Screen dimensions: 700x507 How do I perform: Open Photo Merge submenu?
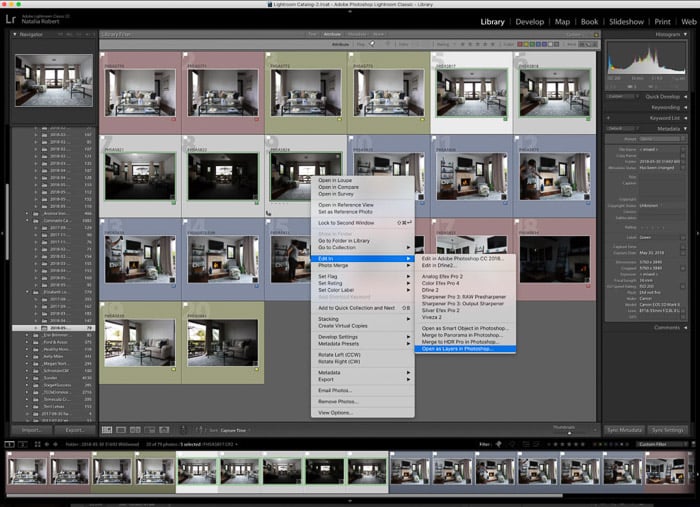362,266
